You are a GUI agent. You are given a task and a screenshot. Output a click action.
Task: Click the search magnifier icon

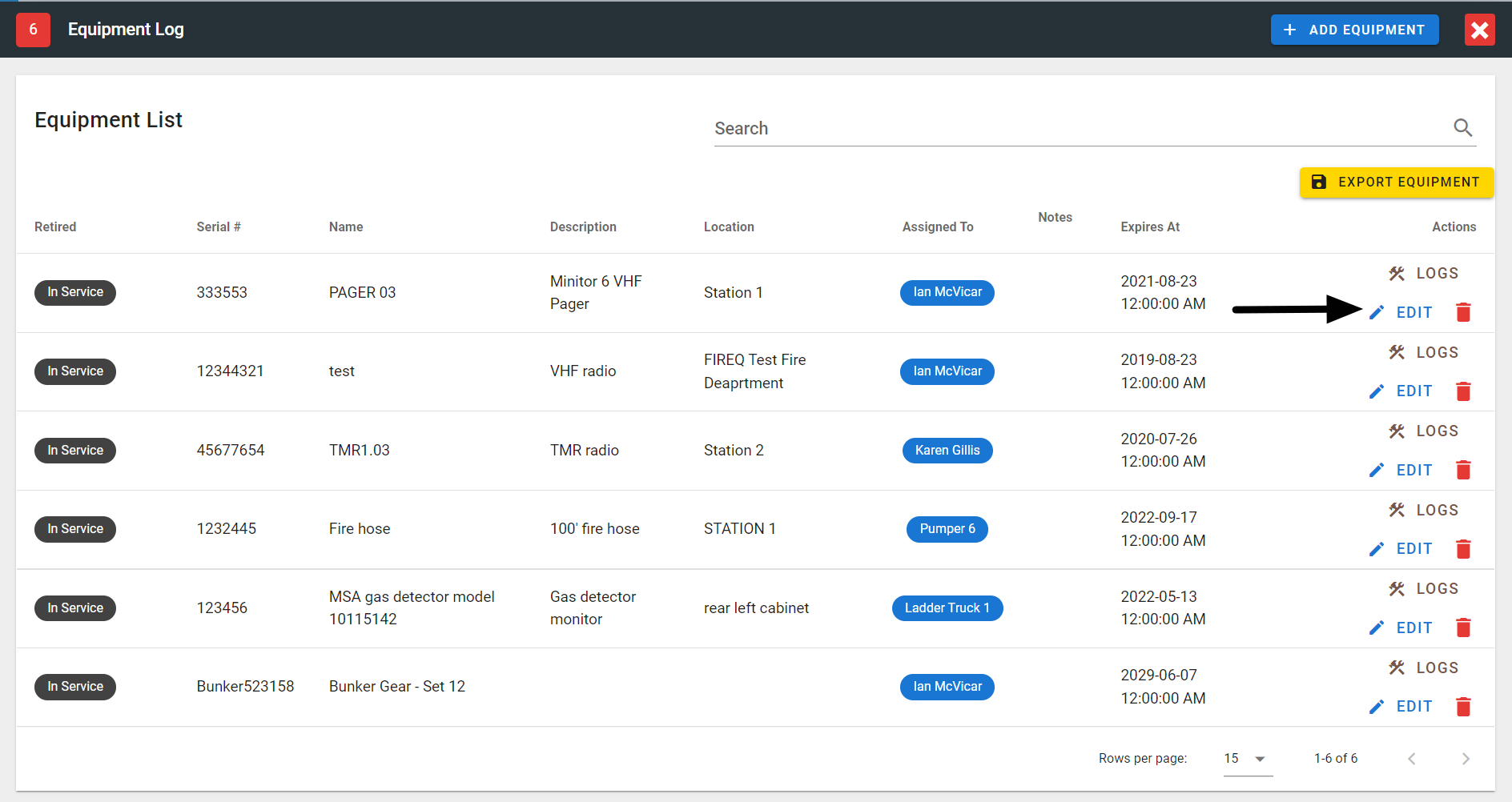pyautogui.click(x=1462, y=128)
